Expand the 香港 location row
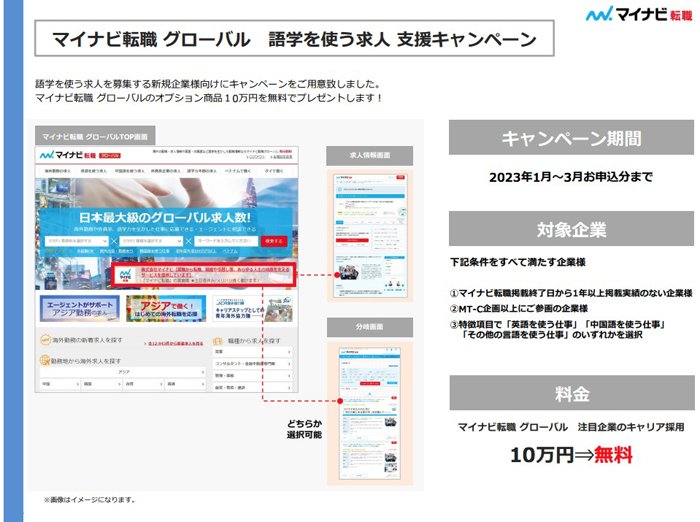The height and width of the screenshot is (522, 700). (x=186, y=384)
